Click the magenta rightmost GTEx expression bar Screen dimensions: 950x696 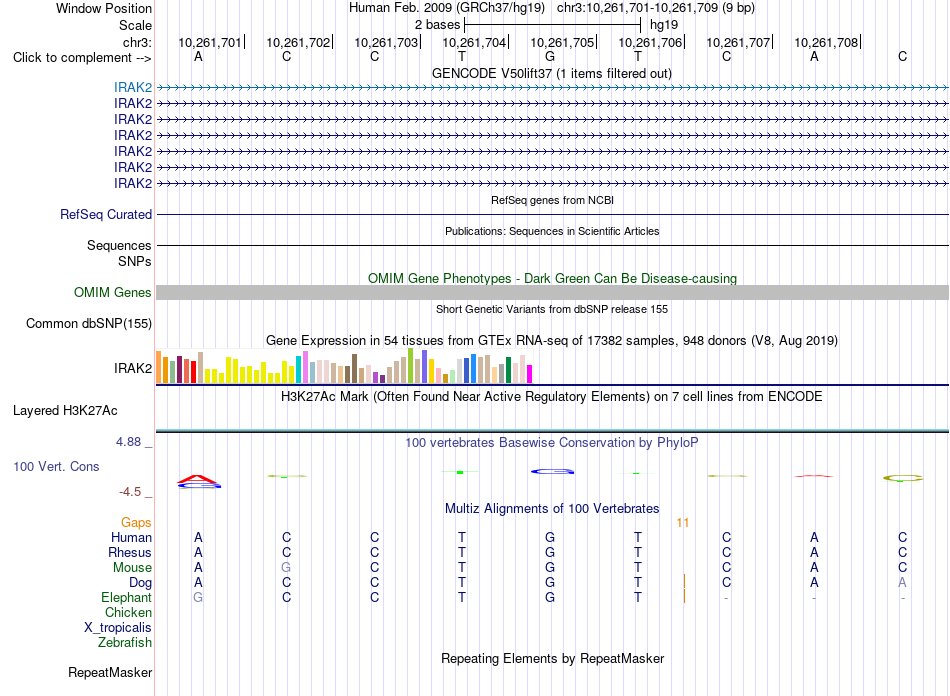(530, 374)
